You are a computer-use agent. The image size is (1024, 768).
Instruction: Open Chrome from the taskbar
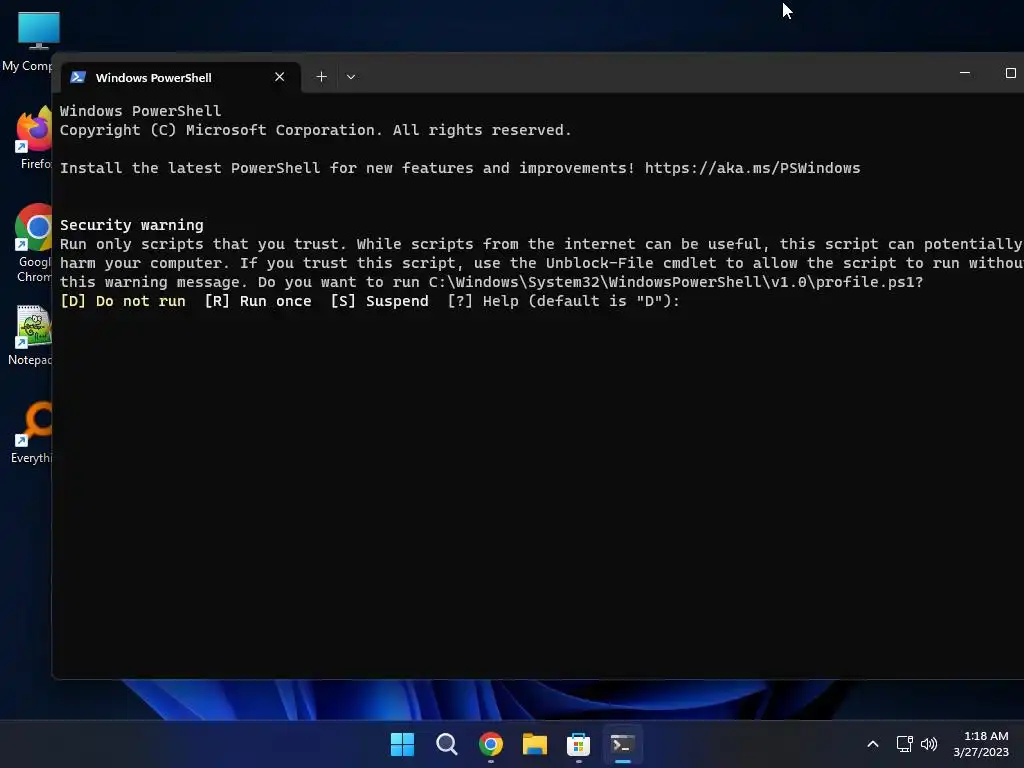490,744
